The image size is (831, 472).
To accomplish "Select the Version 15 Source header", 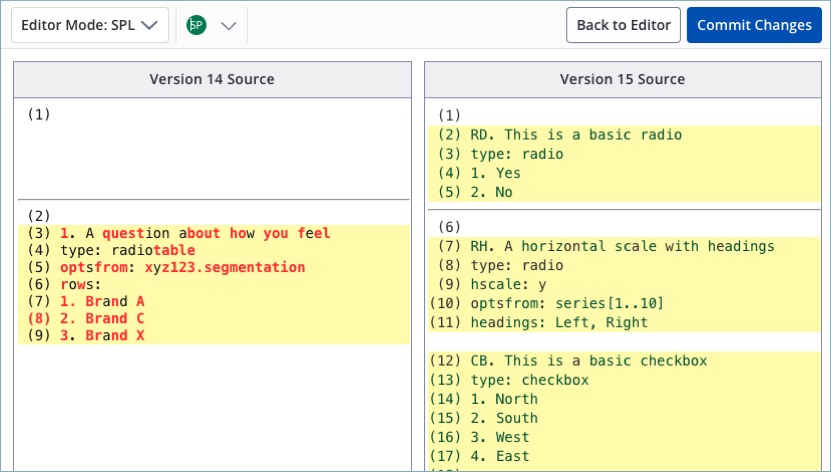I will 623,79.
